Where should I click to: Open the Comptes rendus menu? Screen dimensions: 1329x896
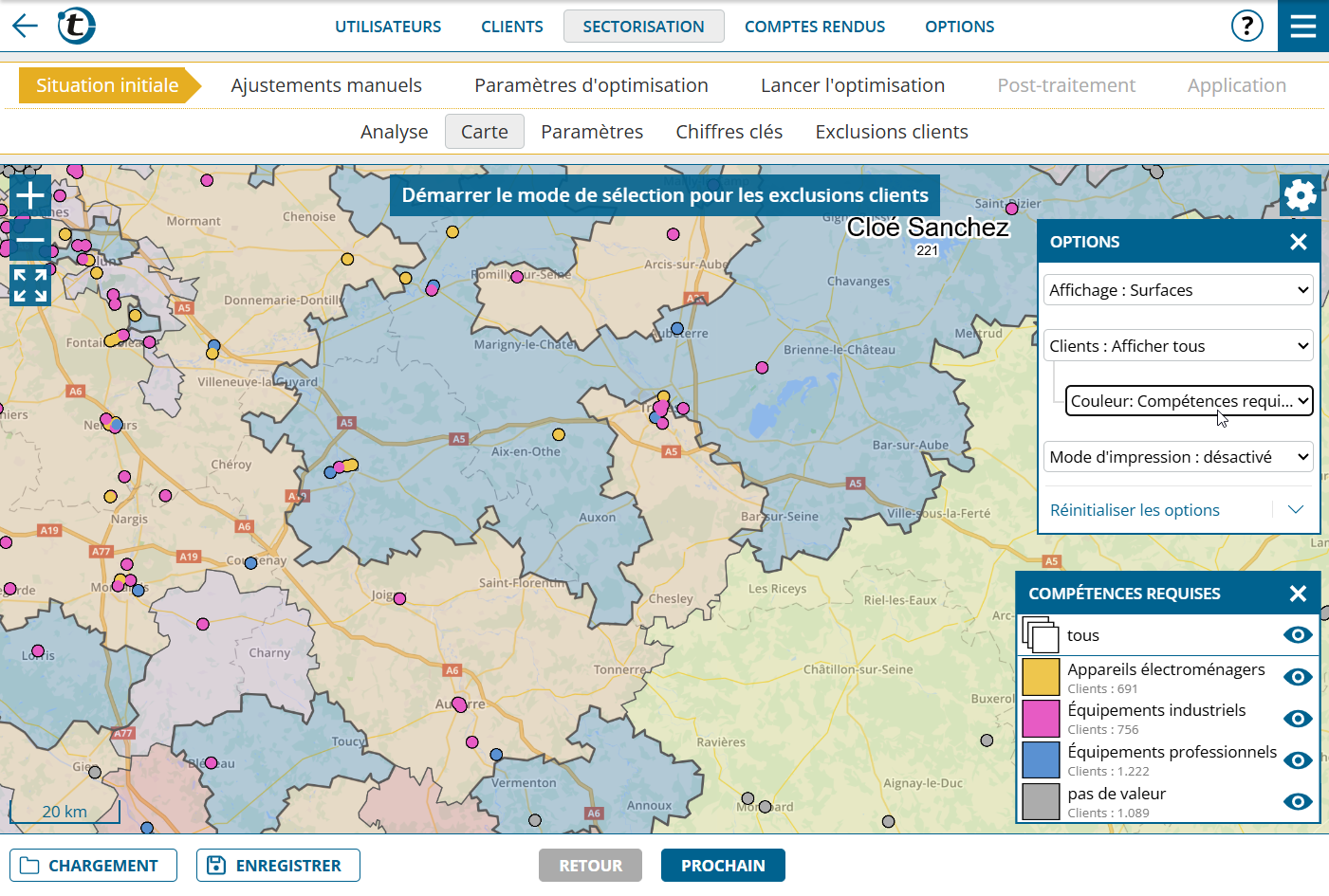coord(814,27)
